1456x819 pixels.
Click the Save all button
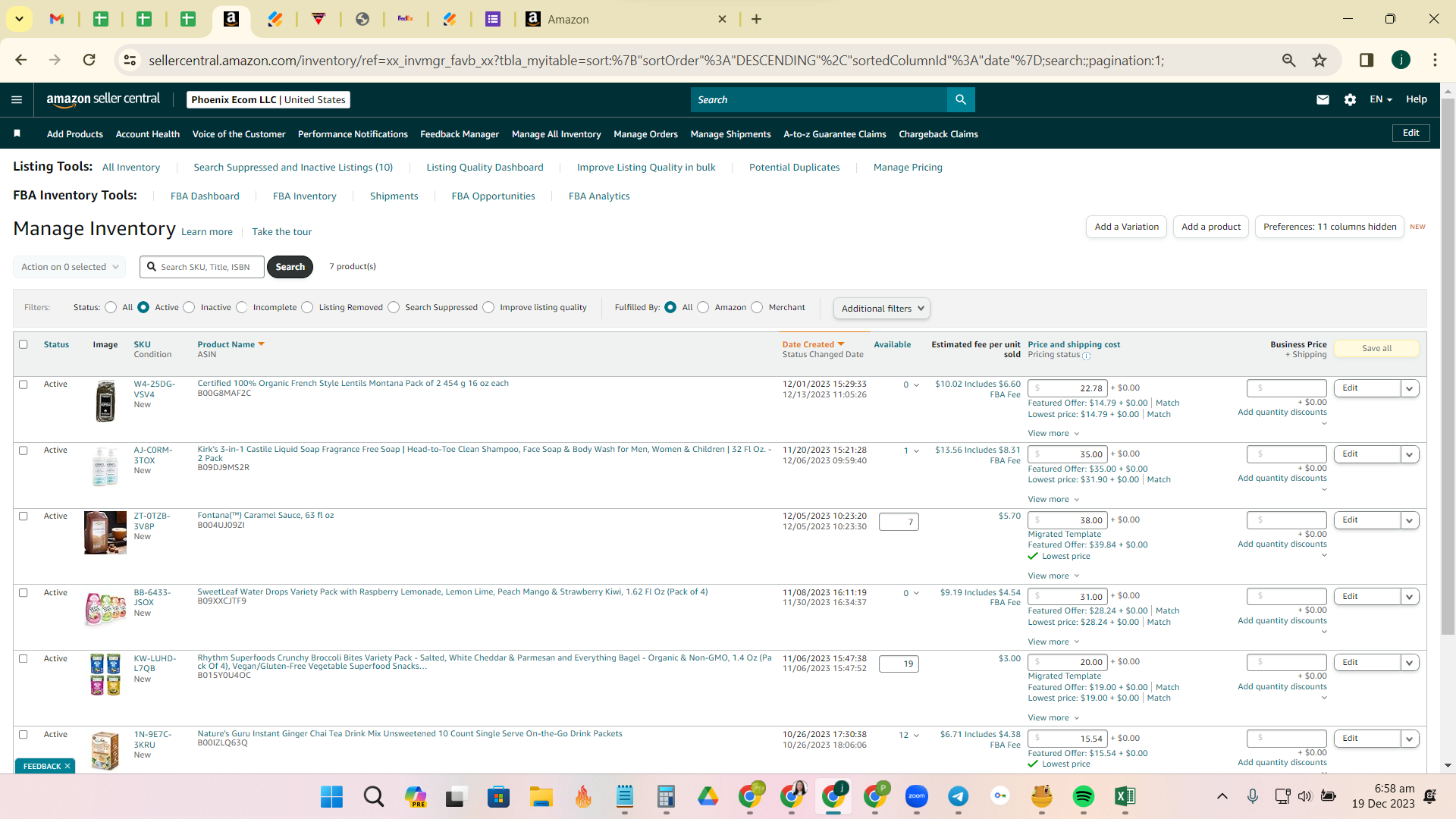point(1376,348)
